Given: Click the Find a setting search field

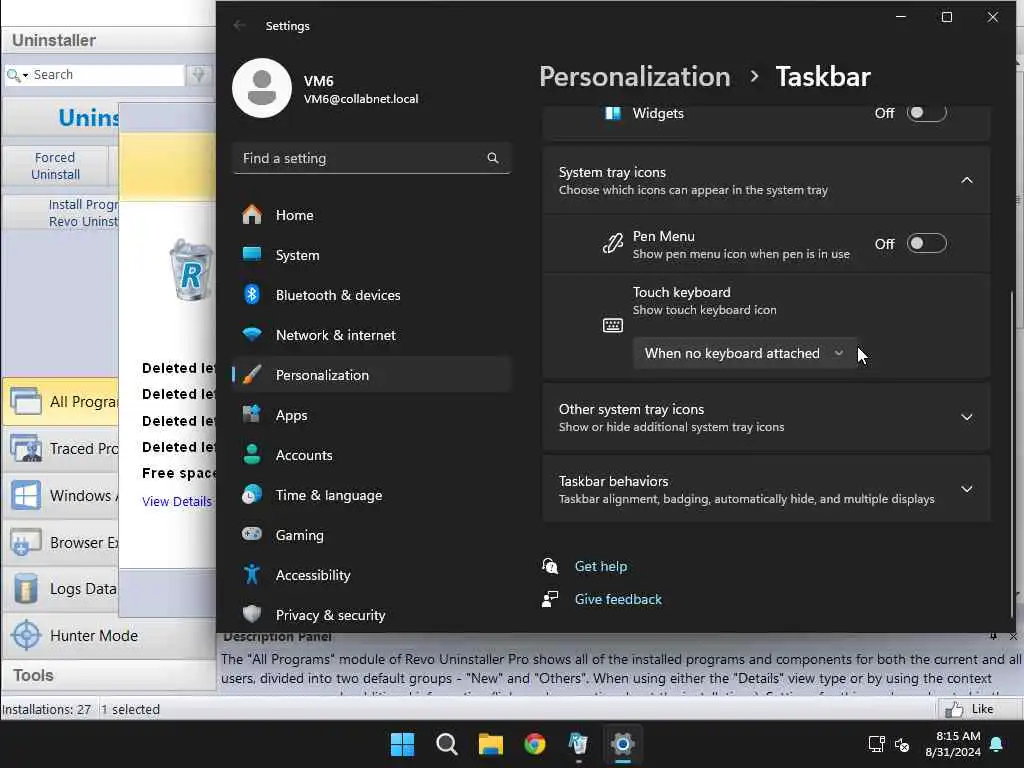Looking at the screenshot, I should coord(371,158).
